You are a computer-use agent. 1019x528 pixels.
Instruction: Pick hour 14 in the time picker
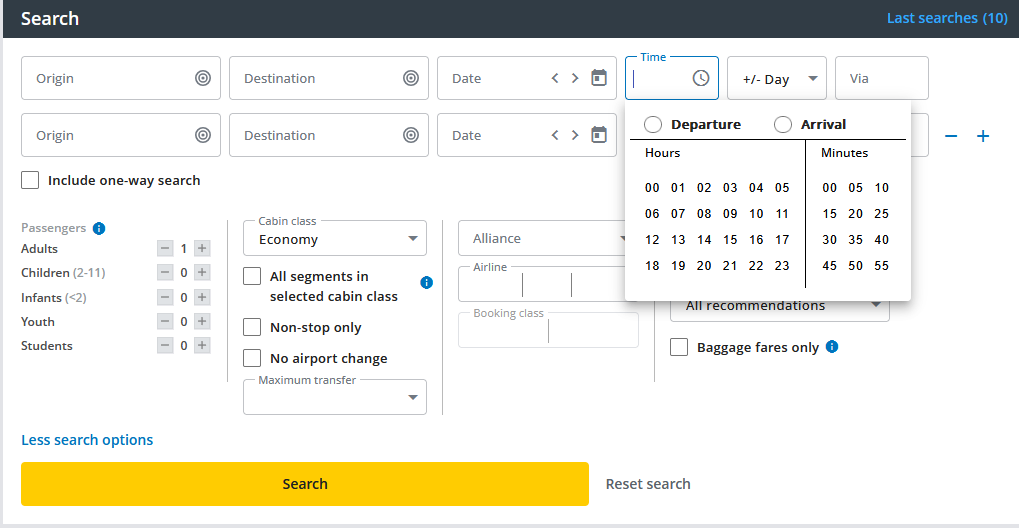point(704,240)
